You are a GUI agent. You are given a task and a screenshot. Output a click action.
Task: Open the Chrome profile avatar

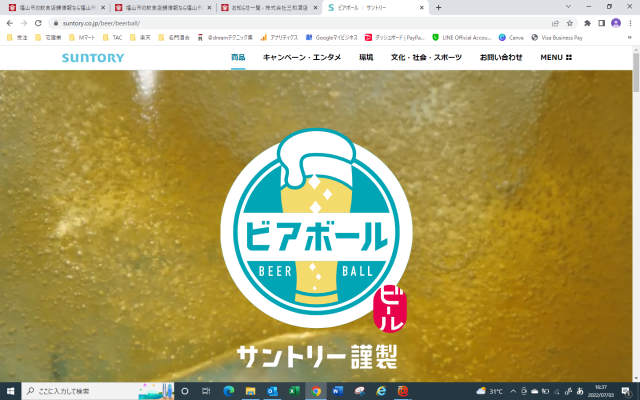pyautogui.click(x=616, y=23)
